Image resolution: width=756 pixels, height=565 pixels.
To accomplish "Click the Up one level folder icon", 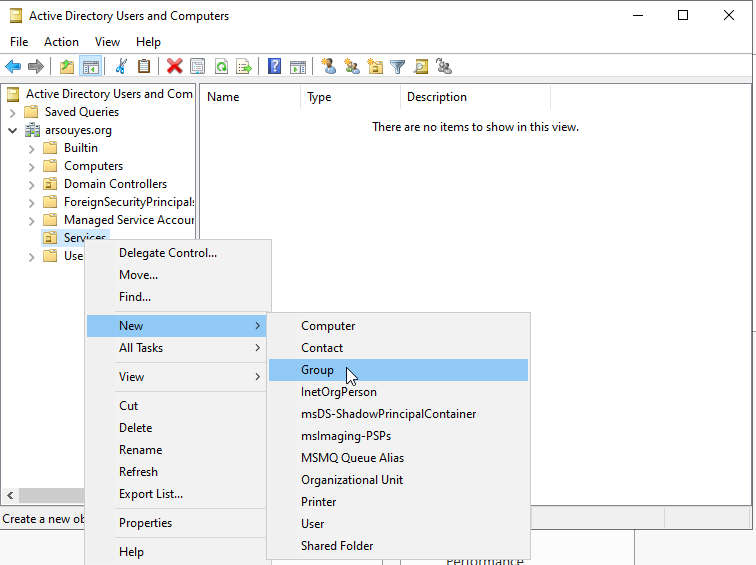I will [67, 67].
